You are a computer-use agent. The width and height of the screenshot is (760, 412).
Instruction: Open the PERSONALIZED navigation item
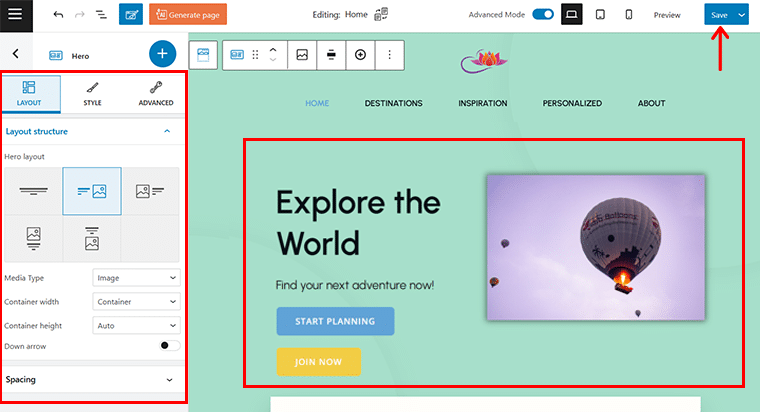coord(572,103)
